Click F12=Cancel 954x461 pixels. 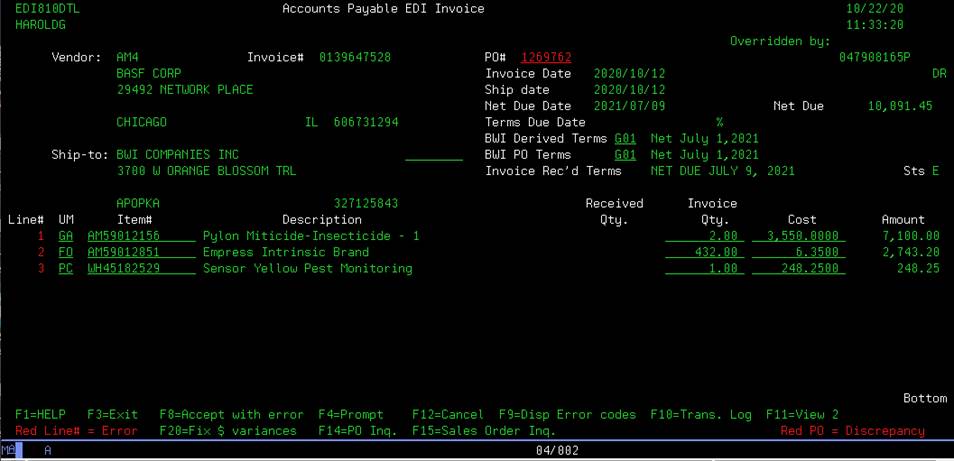[447, 414]
